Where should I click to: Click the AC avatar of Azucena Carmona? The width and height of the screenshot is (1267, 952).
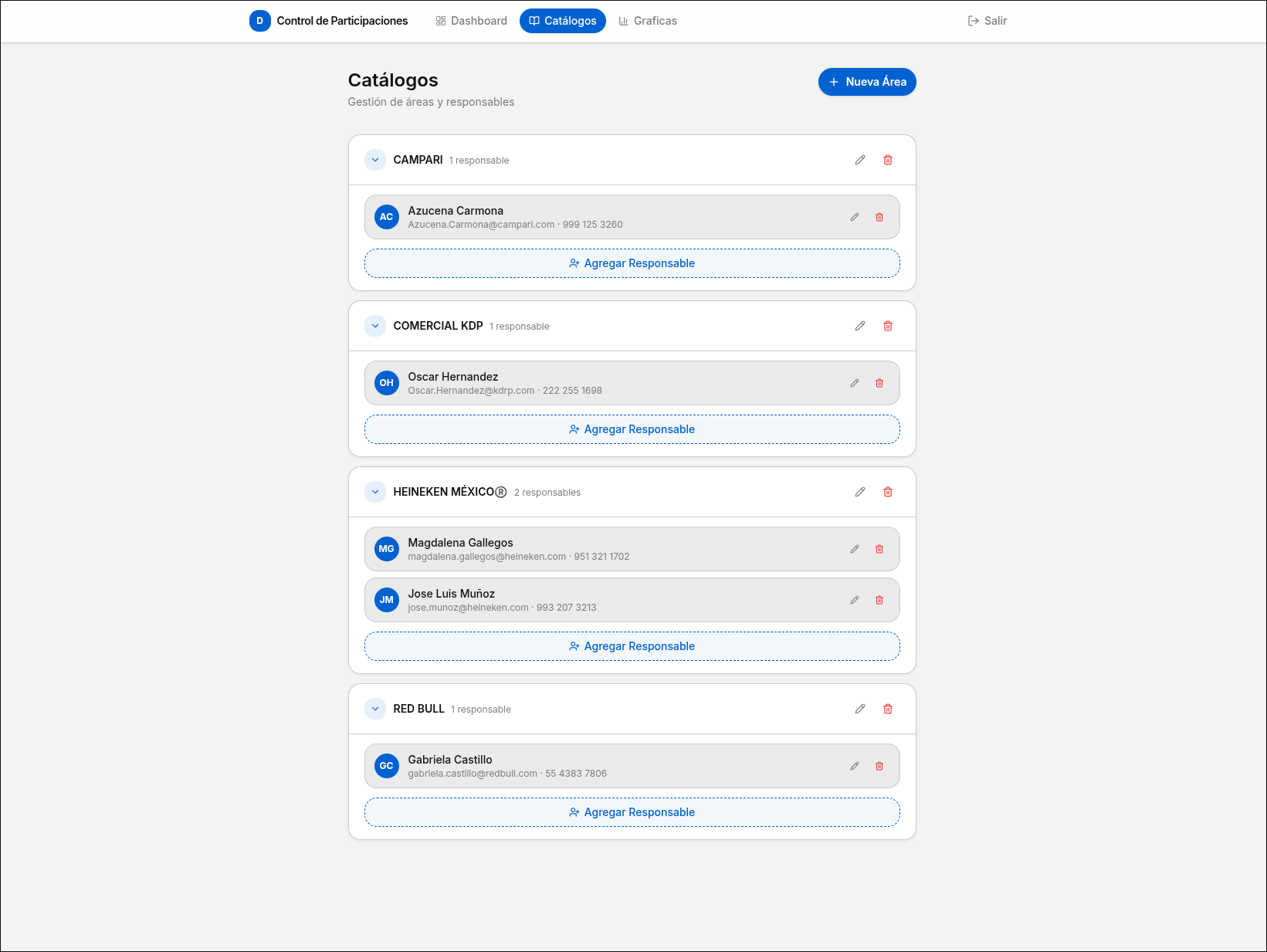point(387,217)
